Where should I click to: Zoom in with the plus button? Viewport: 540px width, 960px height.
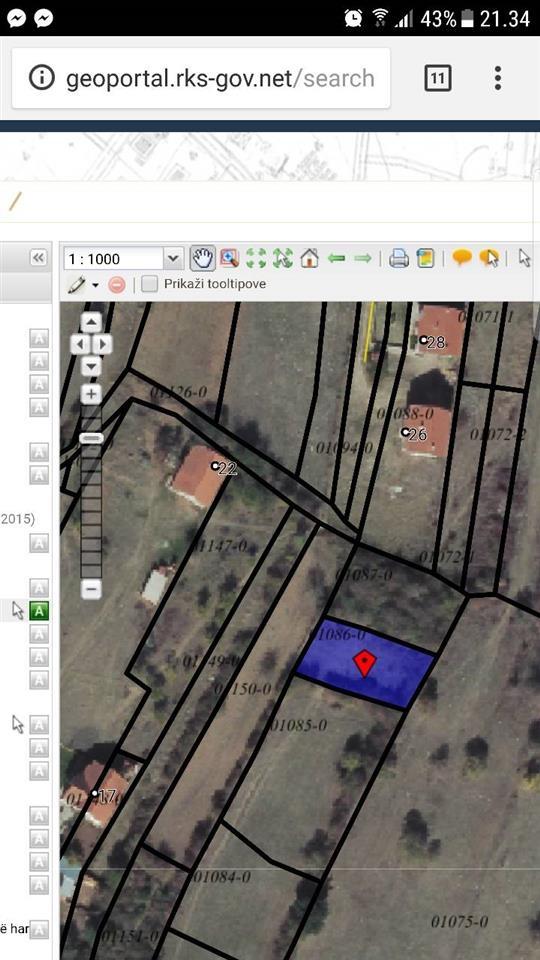tap(91, 394)
